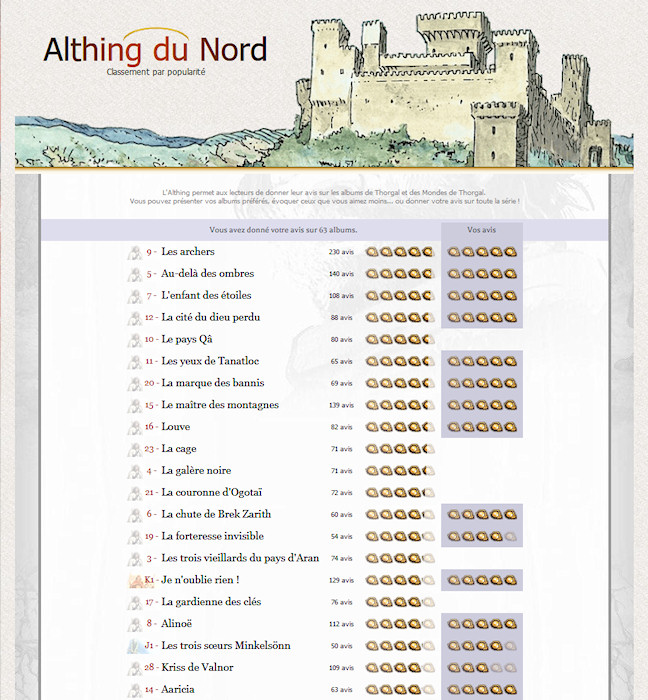Click the series icon beside Louve
The height and width of the screenshot is (700, 648).
[x=133, y=427]
